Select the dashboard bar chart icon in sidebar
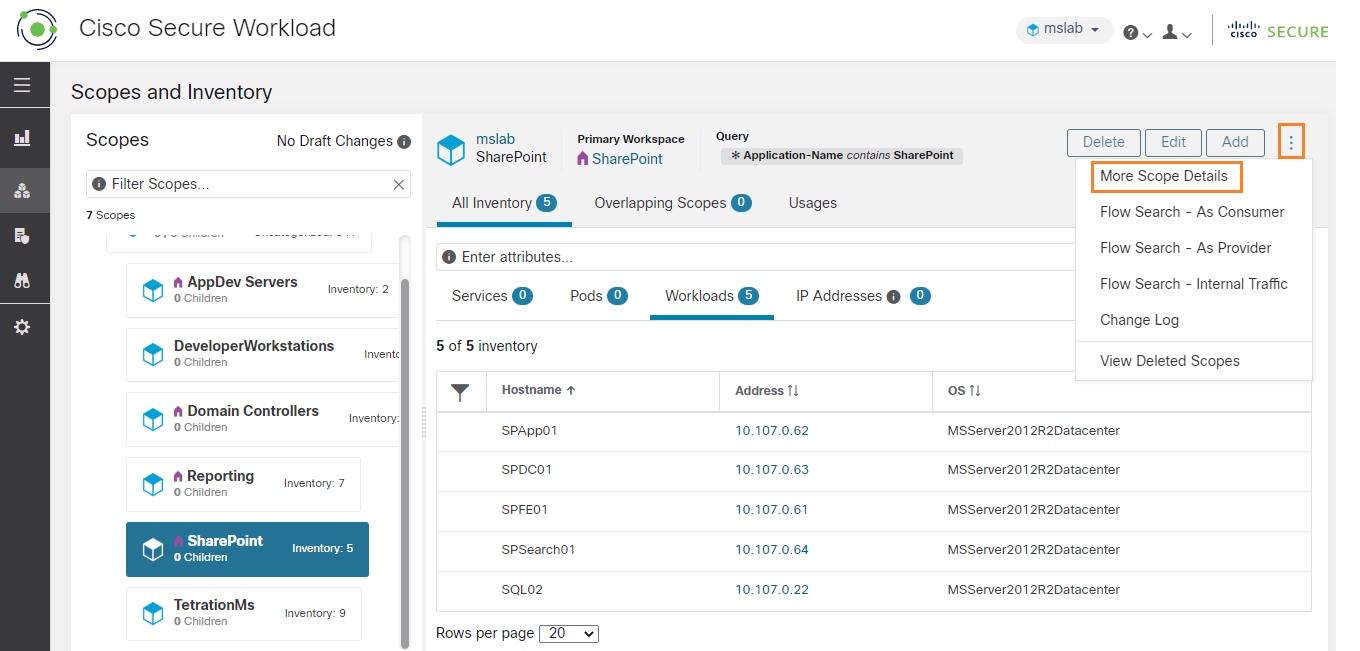 pos(24,136)
